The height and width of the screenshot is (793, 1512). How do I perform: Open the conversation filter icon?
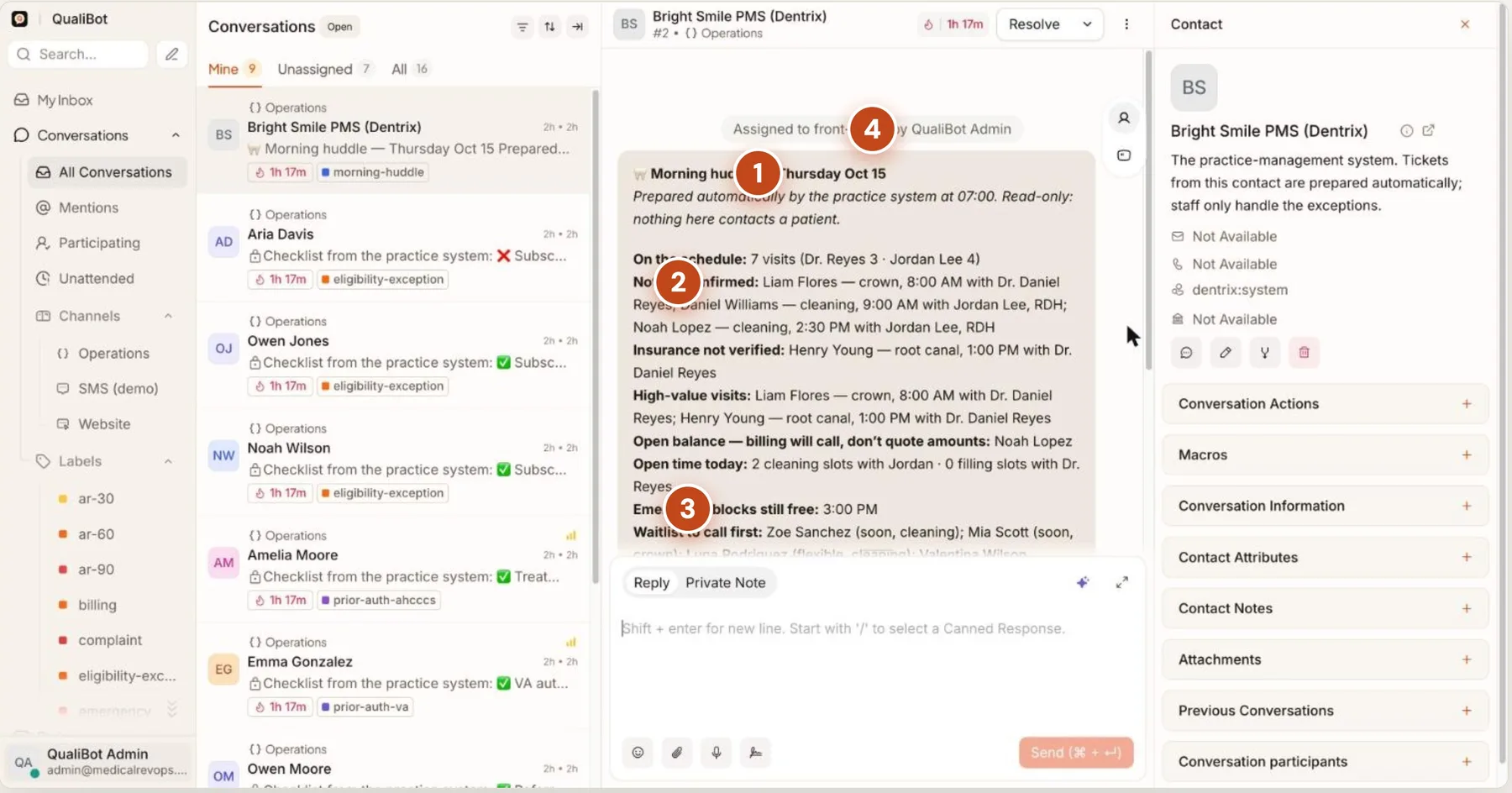[522, 27]
